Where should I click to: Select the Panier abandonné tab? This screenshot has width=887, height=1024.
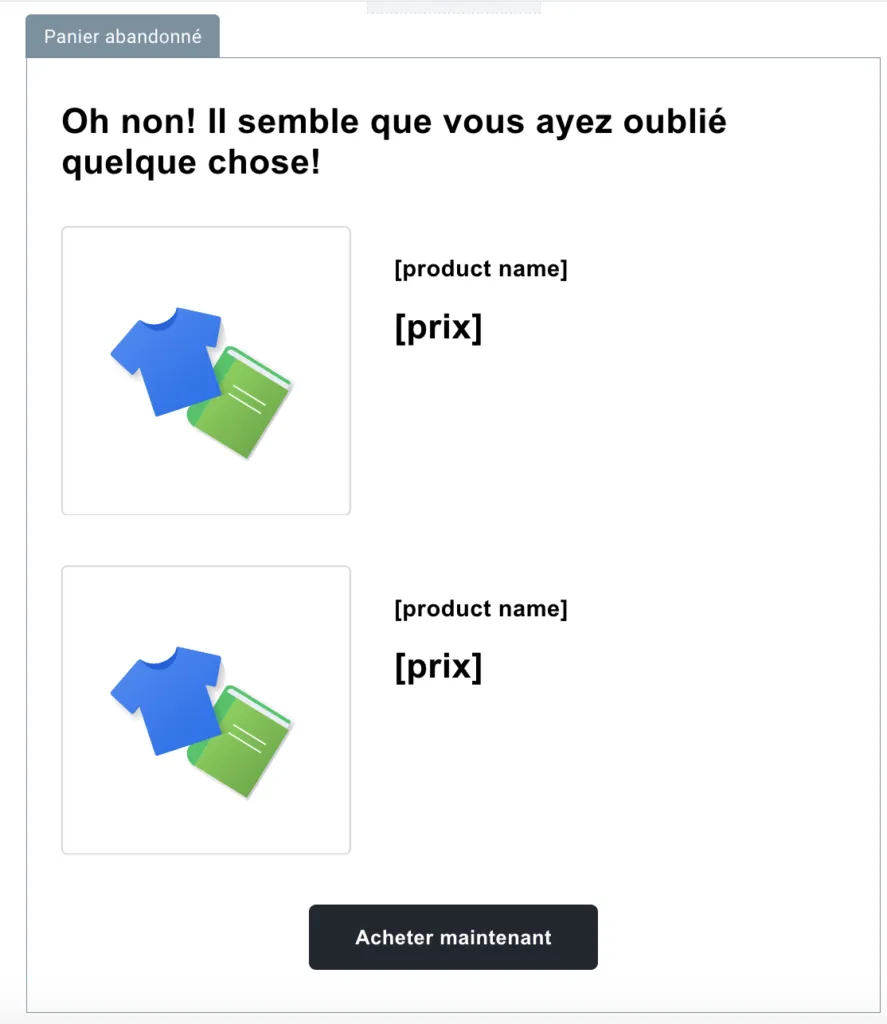pyautogui.click(x=123, y=36)
